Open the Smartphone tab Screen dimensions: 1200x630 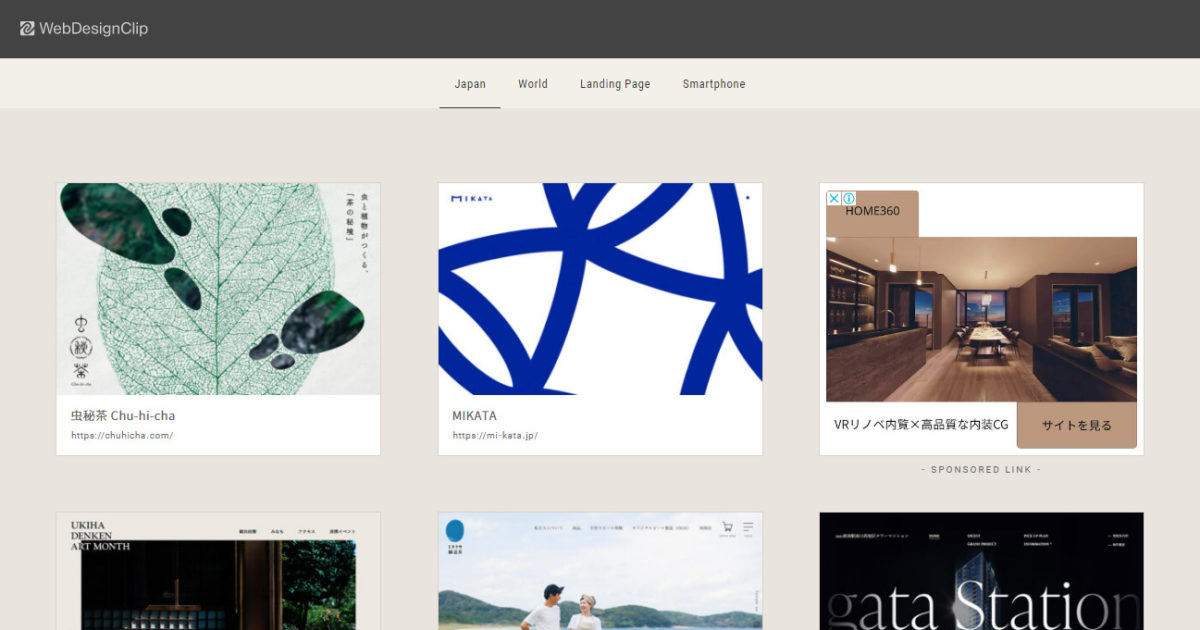tap(714, 84)
